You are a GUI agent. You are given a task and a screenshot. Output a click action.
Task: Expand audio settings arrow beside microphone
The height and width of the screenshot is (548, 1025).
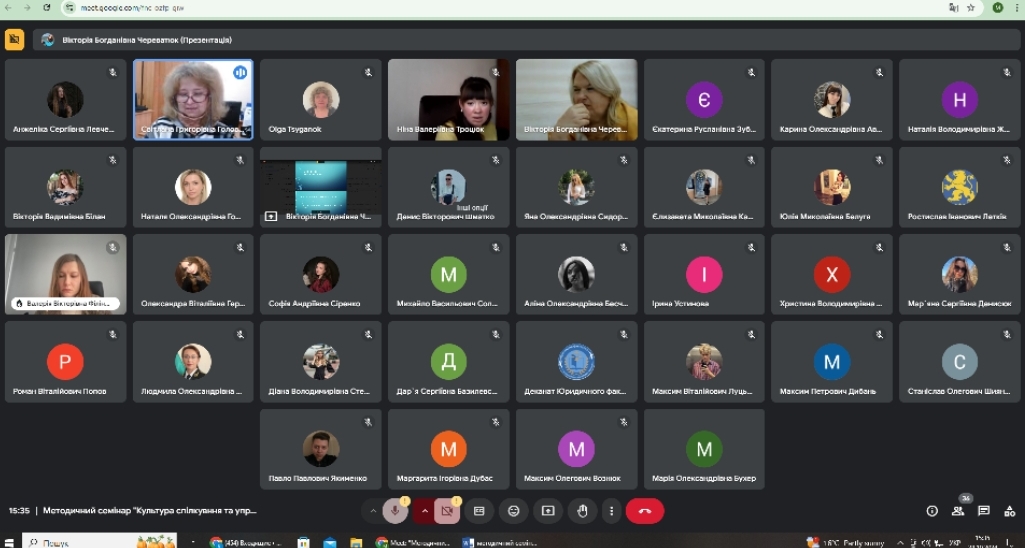[x=374, y=511]
